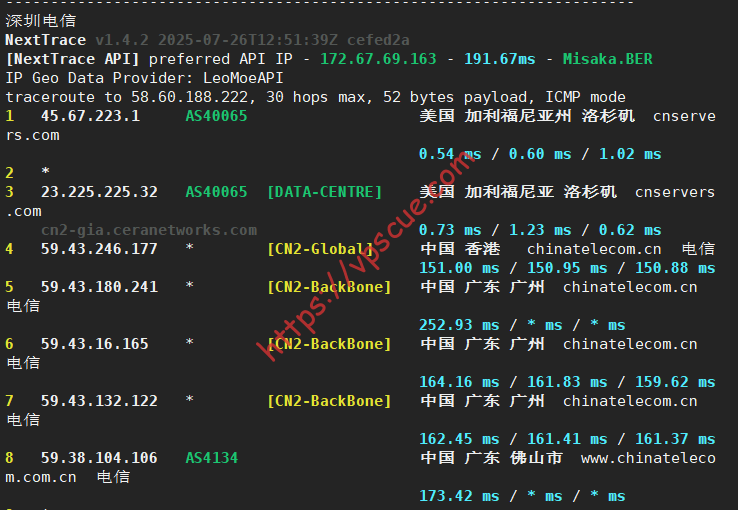Click traceroute target IP 58.60.188.222
738x510 pixels.
click(x=197, y=97)
